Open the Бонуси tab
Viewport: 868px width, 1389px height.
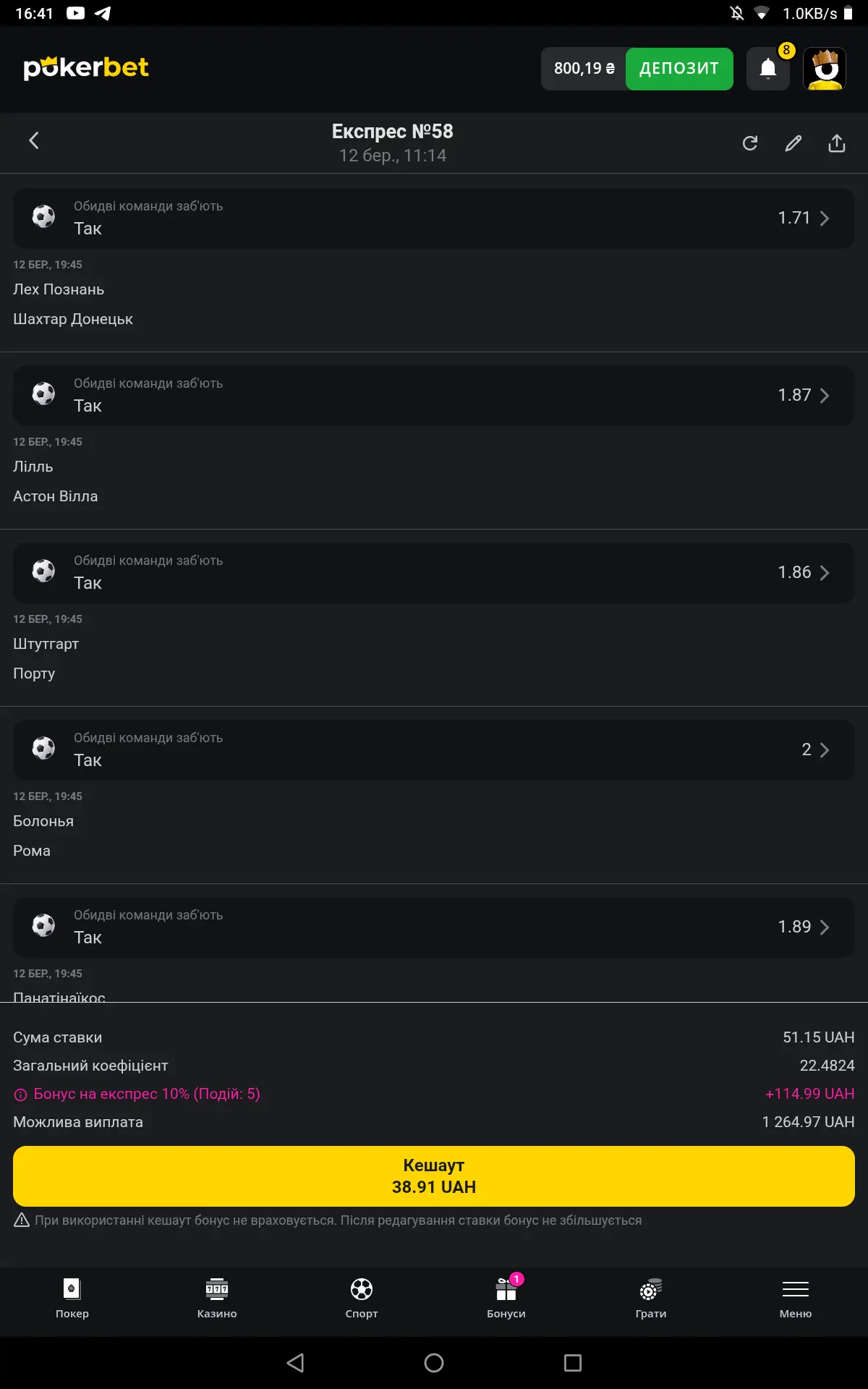click(506, 1299)
